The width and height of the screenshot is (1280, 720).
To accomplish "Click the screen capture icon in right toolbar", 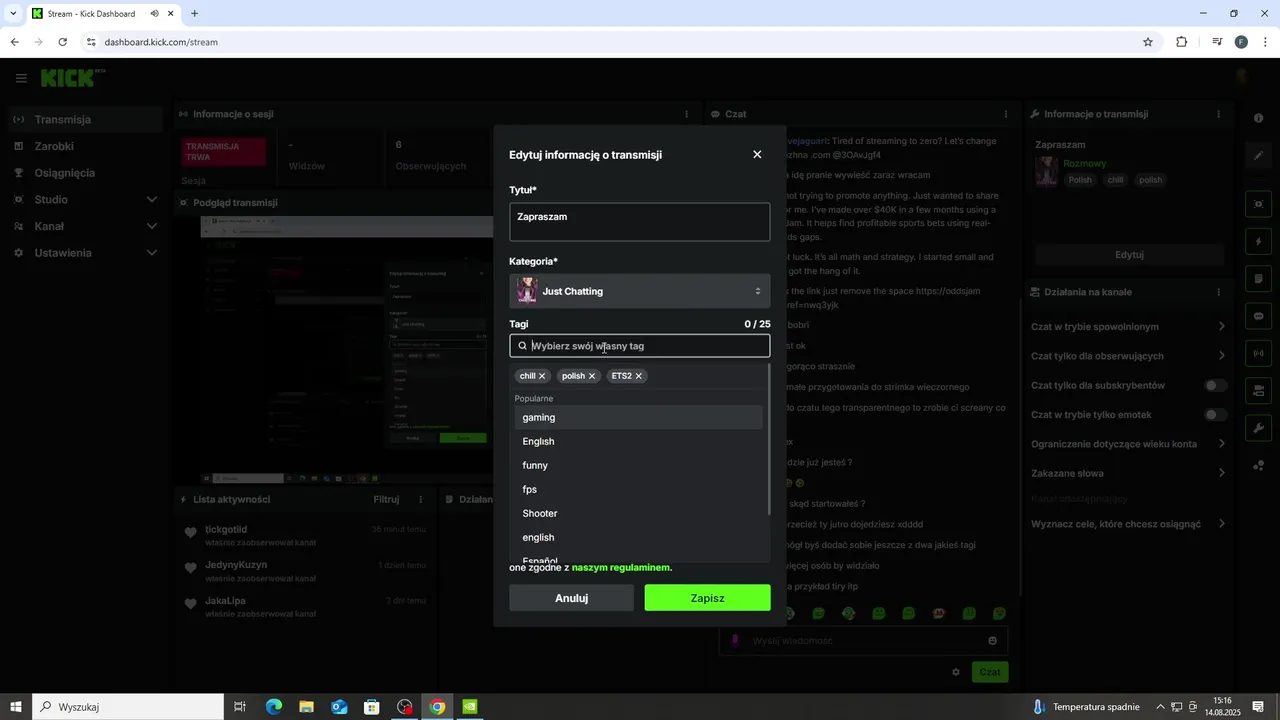I will pos(1258,204).
